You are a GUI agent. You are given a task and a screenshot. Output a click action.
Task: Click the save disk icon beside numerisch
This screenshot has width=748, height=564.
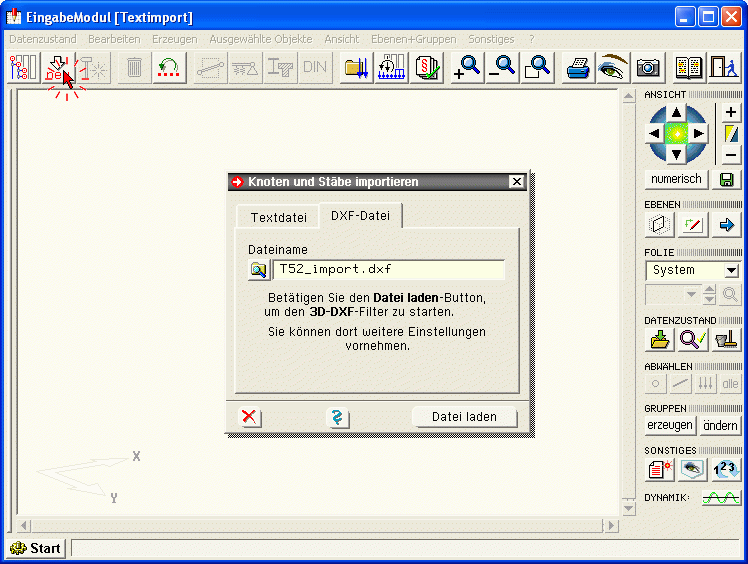(x=727, y=179)
